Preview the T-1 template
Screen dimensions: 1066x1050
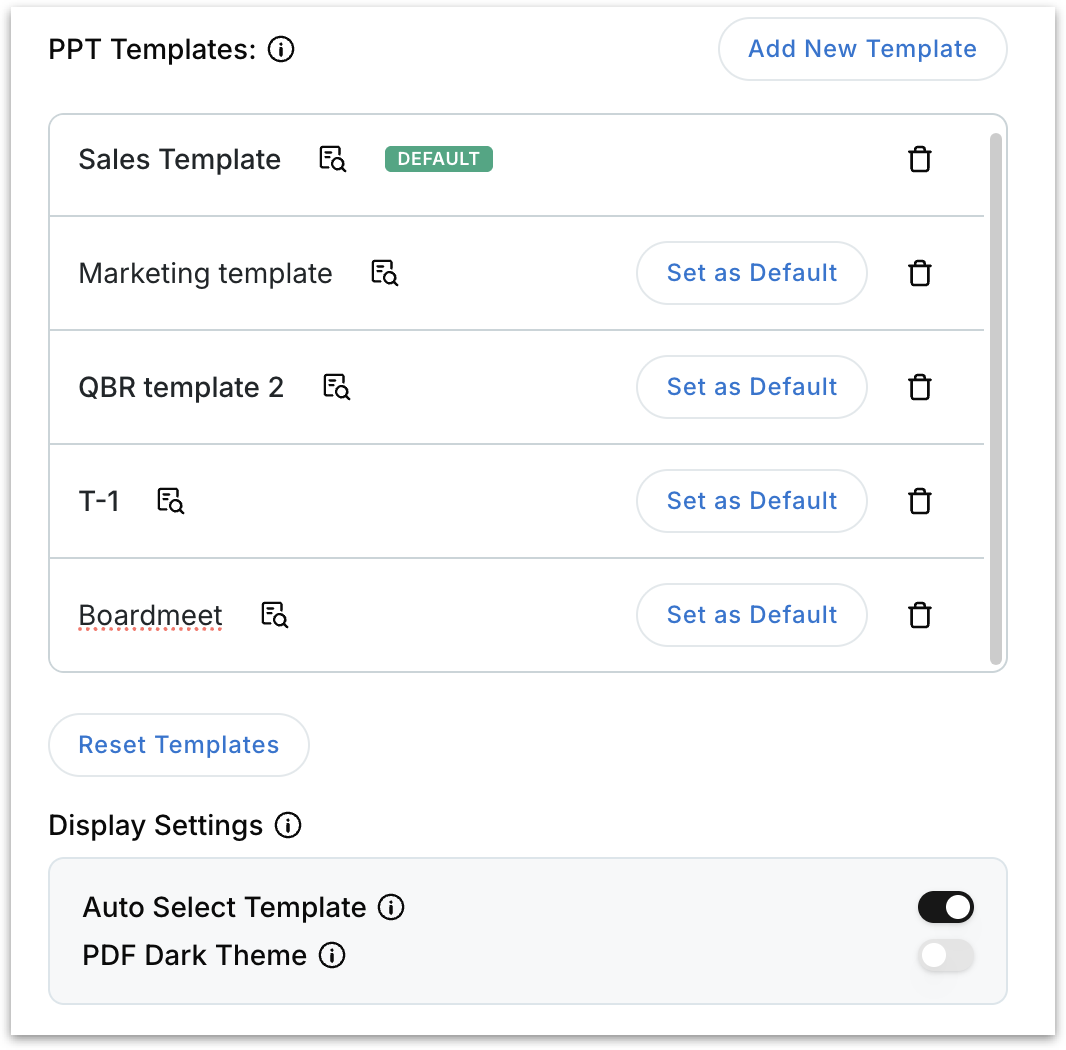pos(170,501)
